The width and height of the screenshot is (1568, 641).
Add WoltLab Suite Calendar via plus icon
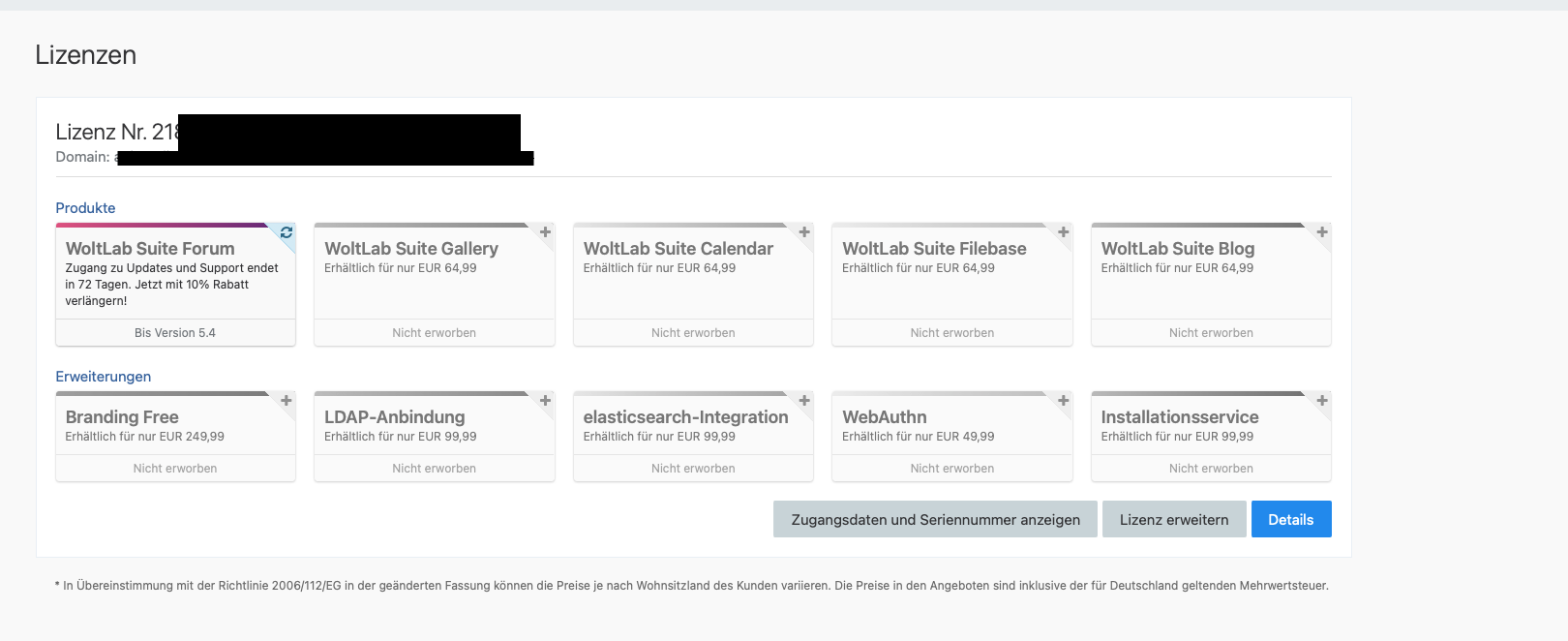coord(804,232)
